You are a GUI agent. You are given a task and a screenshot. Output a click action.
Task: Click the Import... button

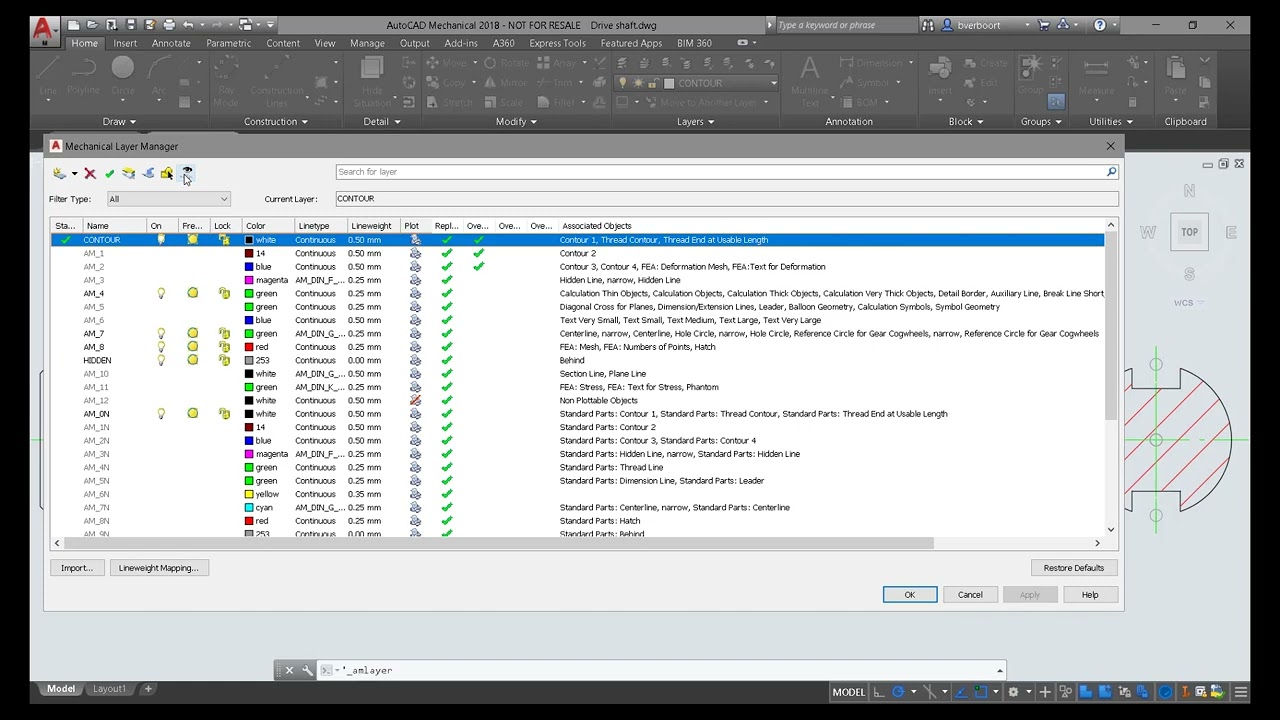point(76,568)
